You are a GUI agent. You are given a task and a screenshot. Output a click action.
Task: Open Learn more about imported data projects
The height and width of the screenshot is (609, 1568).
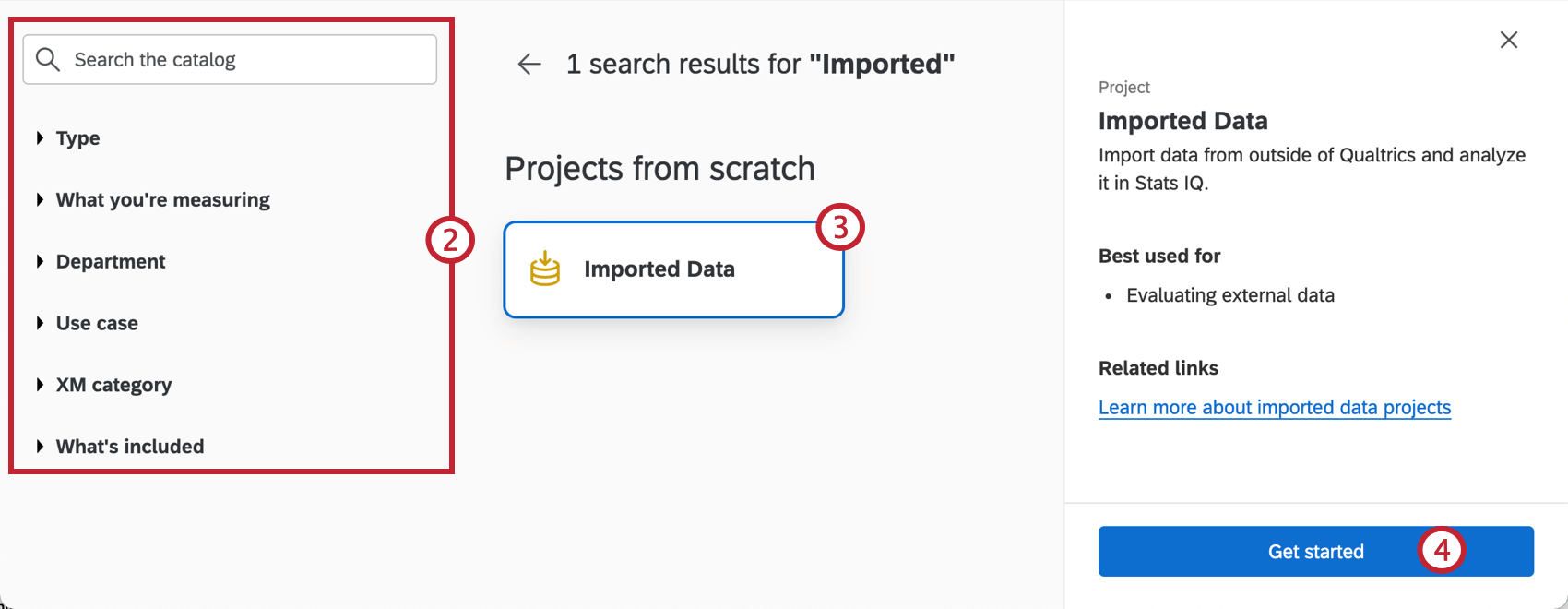click(x=1275, y=407)
